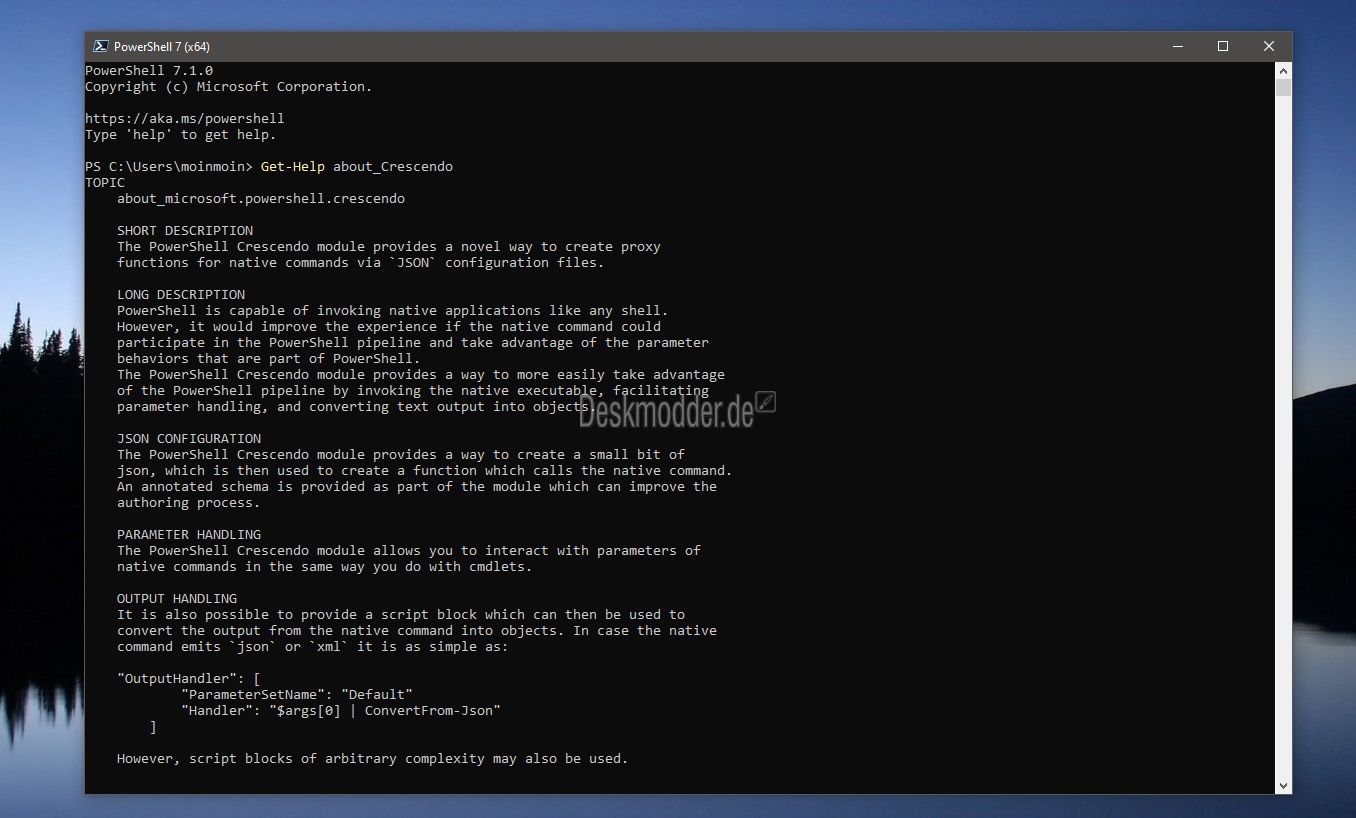
Task: Click the https://aka.ms/powershell URL text
Action: coord(185,118)
